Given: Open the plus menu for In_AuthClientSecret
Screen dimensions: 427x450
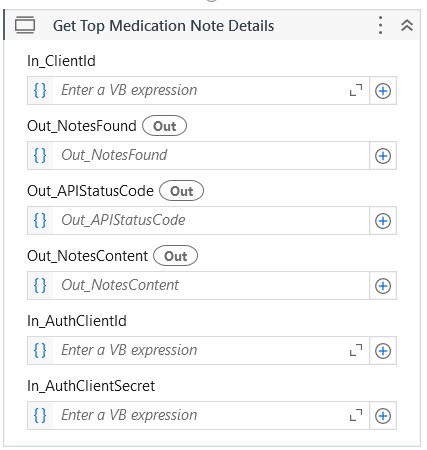Looking at the screenshot, I should coord(383,416).
